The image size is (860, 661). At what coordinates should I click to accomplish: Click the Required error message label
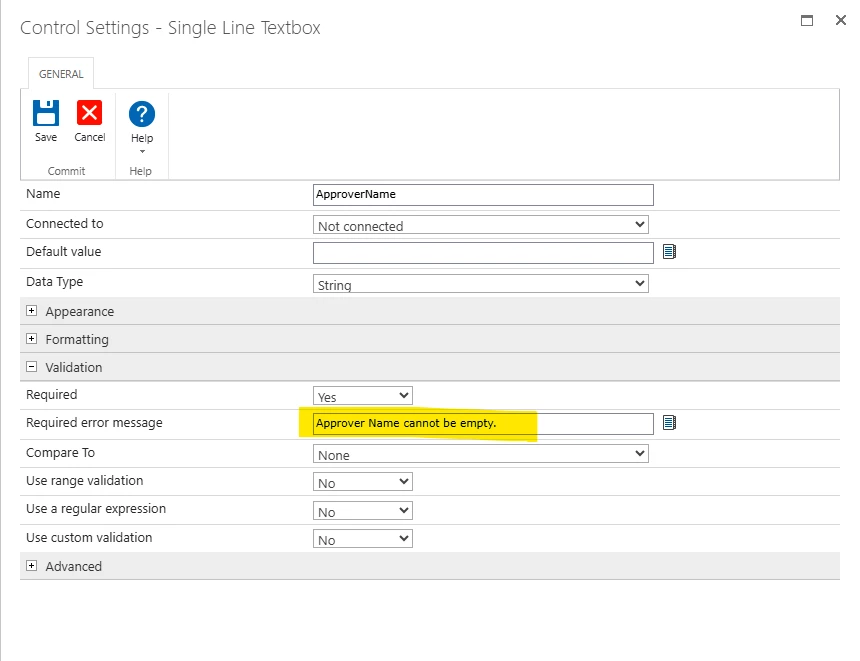(x=94, y=423)
